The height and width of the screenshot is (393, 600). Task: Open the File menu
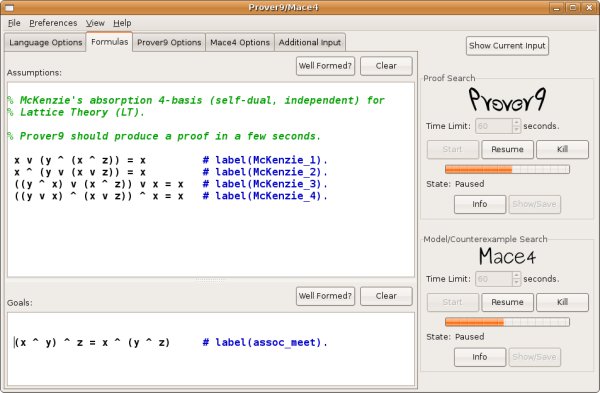point(14,23)
